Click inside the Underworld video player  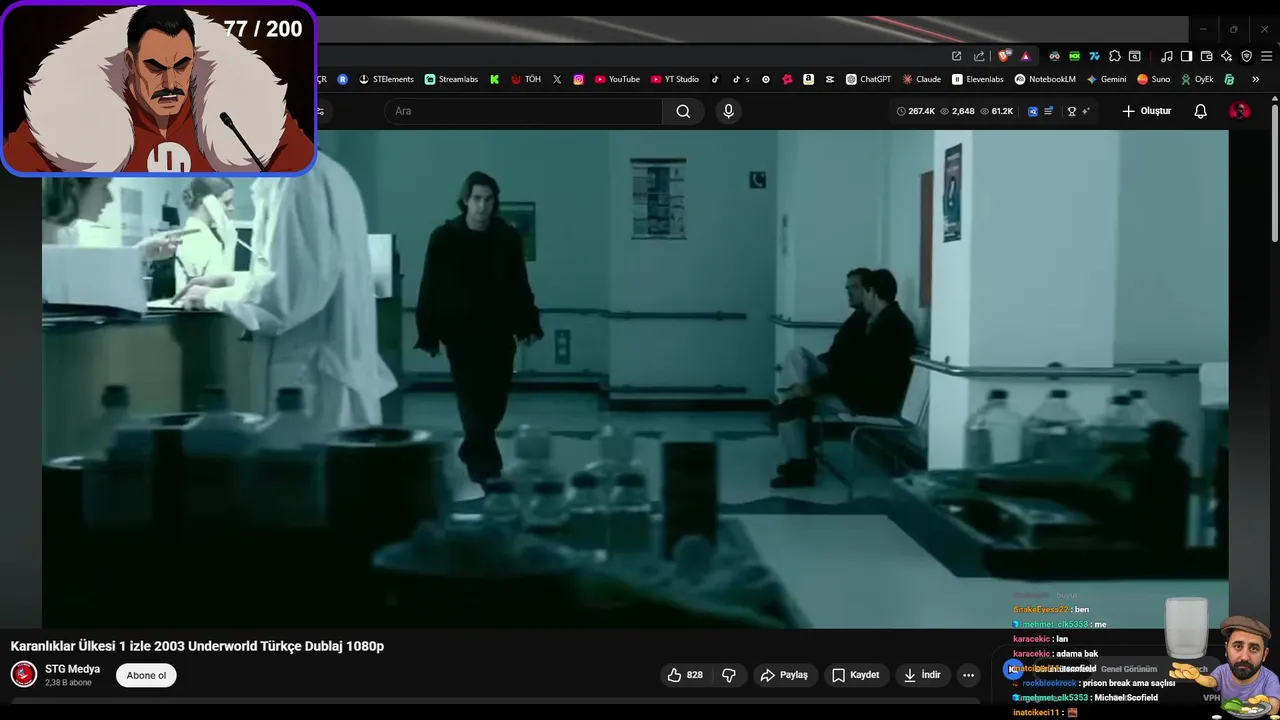pos(635,379)
